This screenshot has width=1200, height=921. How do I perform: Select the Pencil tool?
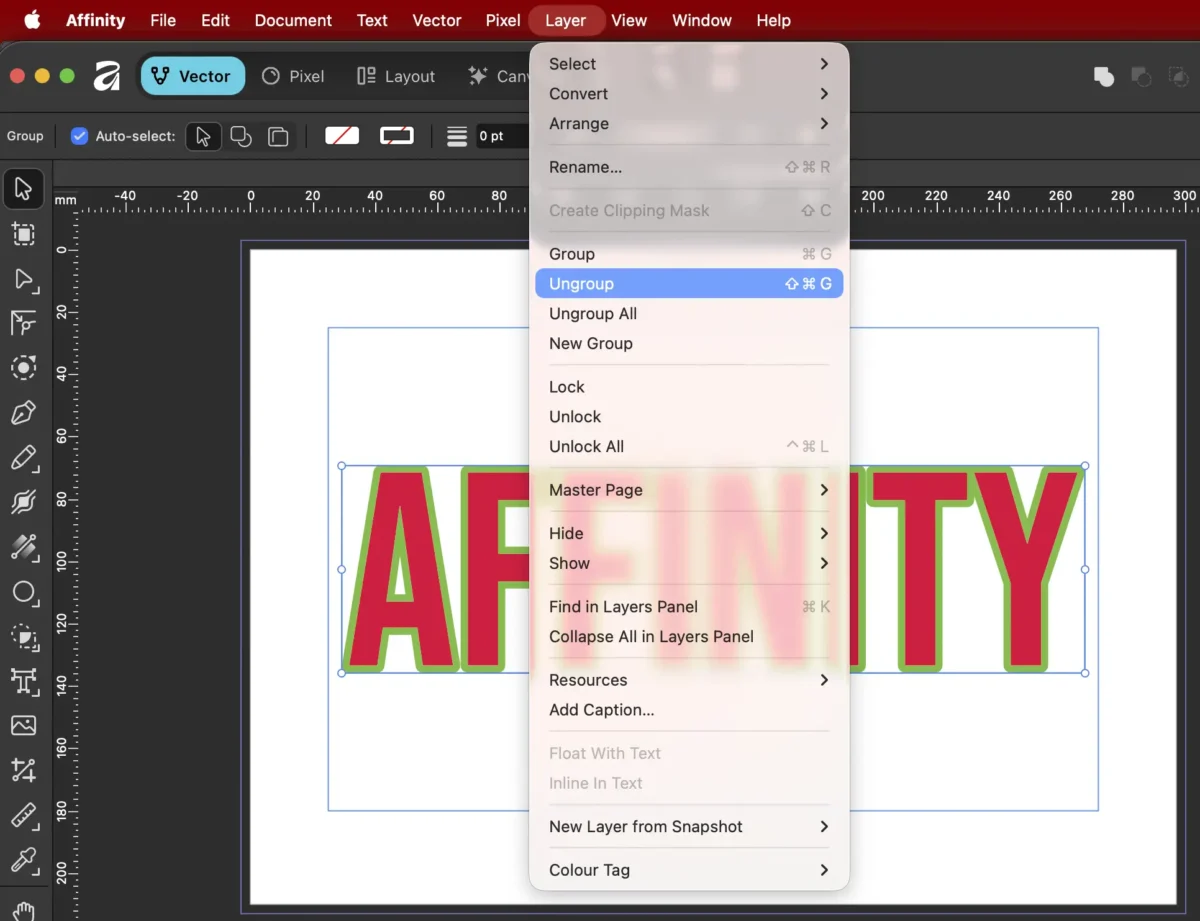[23, 458]
